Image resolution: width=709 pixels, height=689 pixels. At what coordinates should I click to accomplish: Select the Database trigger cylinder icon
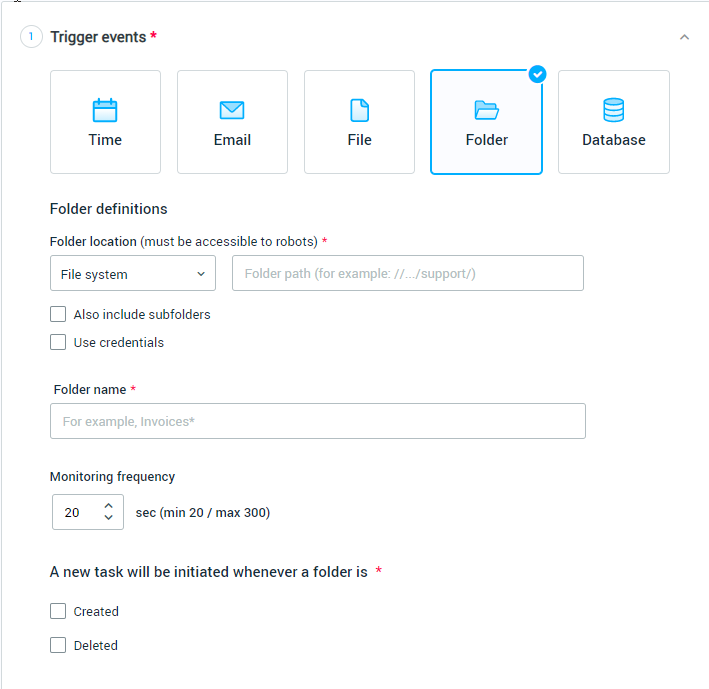click(x=613, y=110)
